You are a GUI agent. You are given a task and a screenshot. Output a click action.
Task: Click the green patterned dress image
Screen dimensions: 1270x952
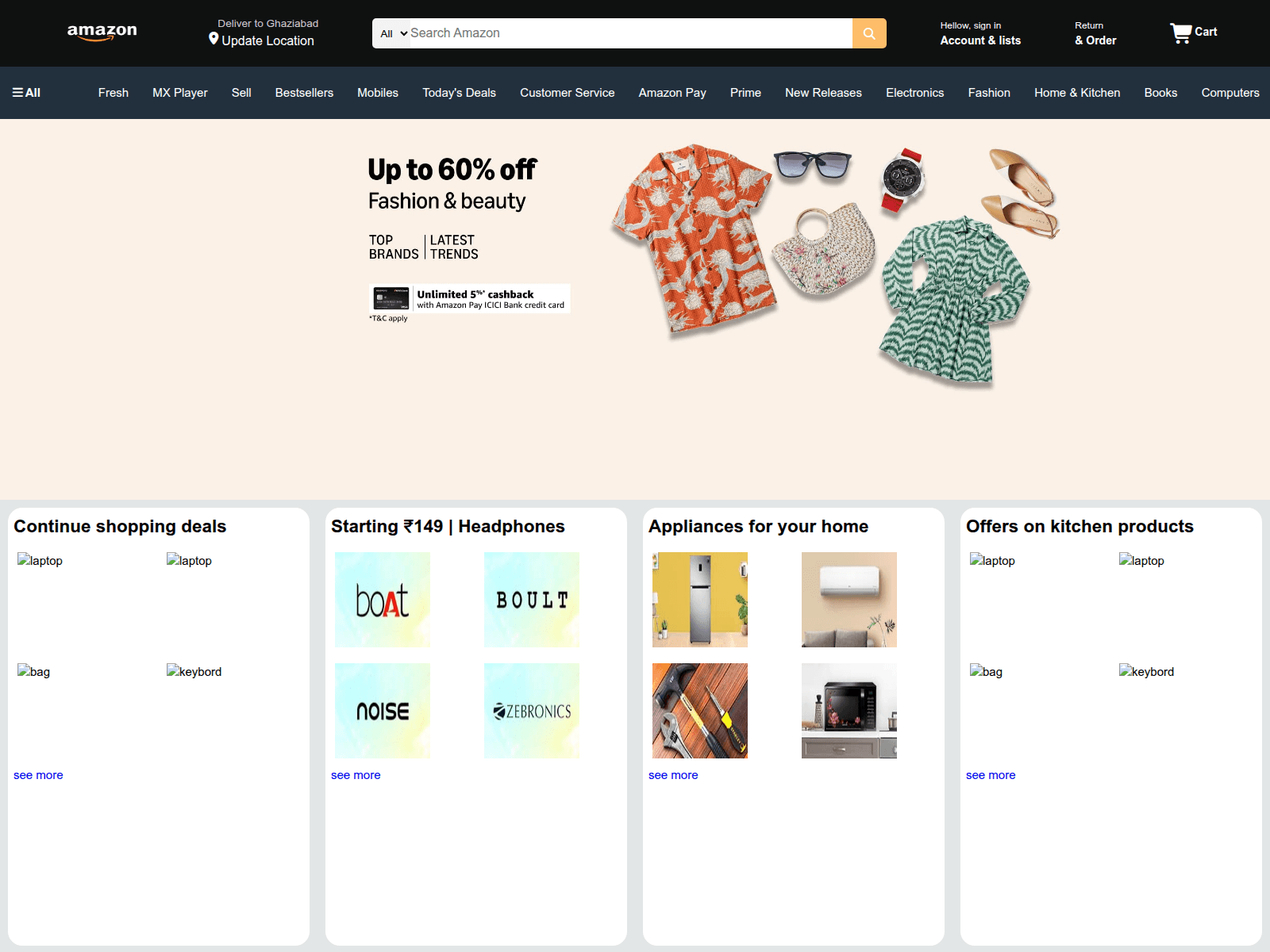pyautogui.click(x=954, y=301)
